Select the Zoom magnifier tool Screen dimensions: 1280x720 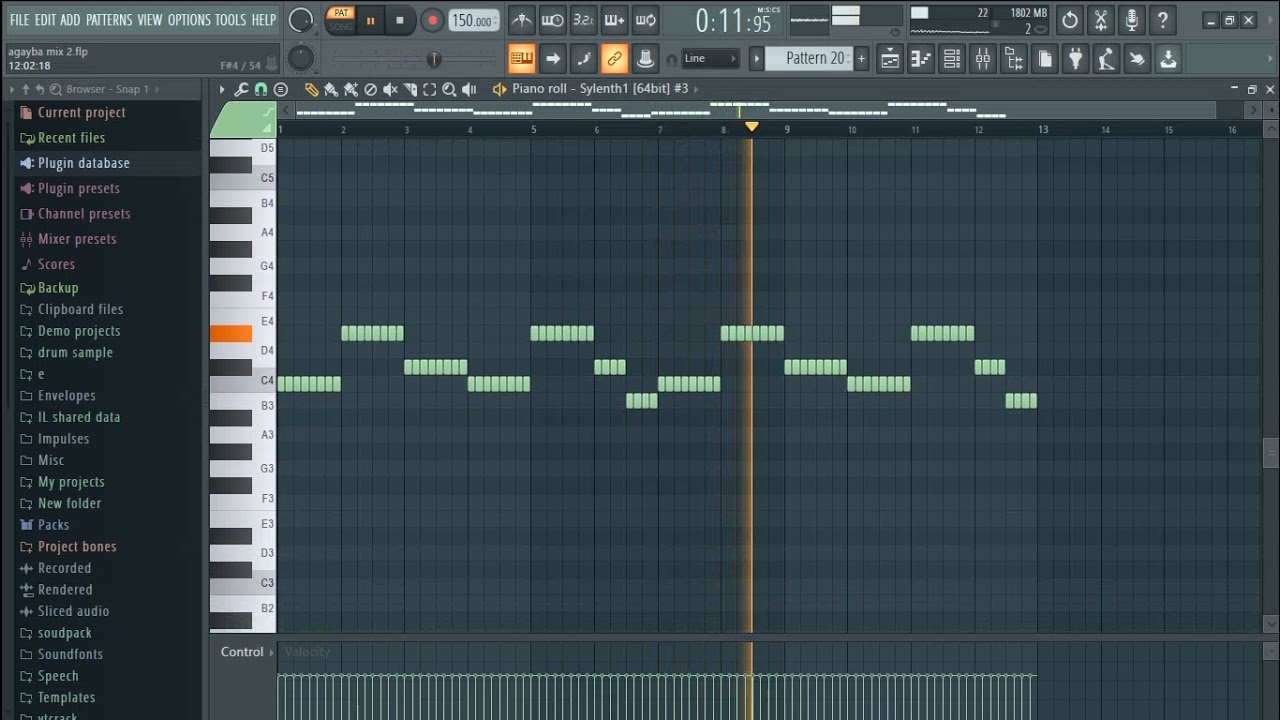pos(449,89)
